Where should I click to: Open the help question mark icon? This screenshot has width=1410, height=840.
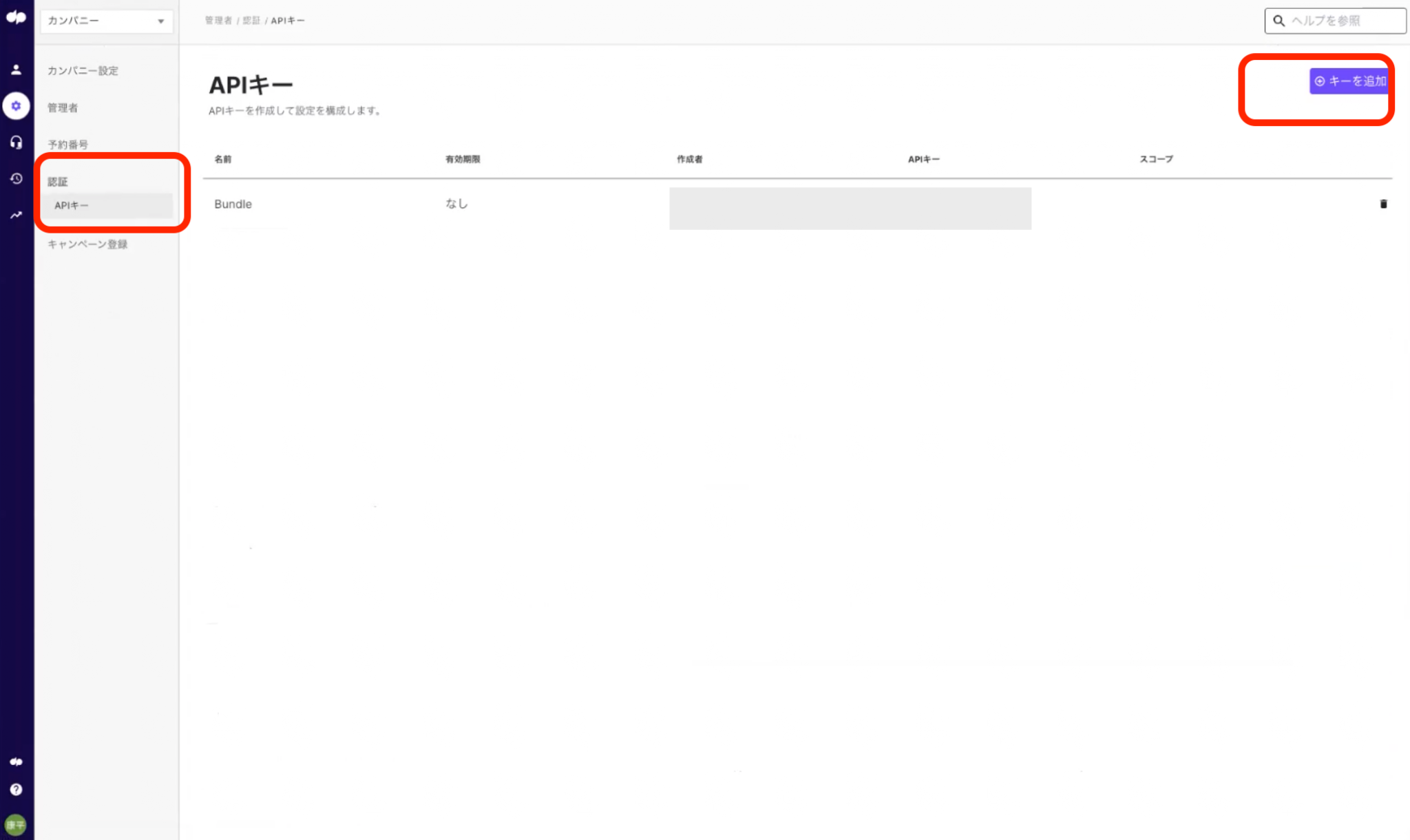(16, 790)
